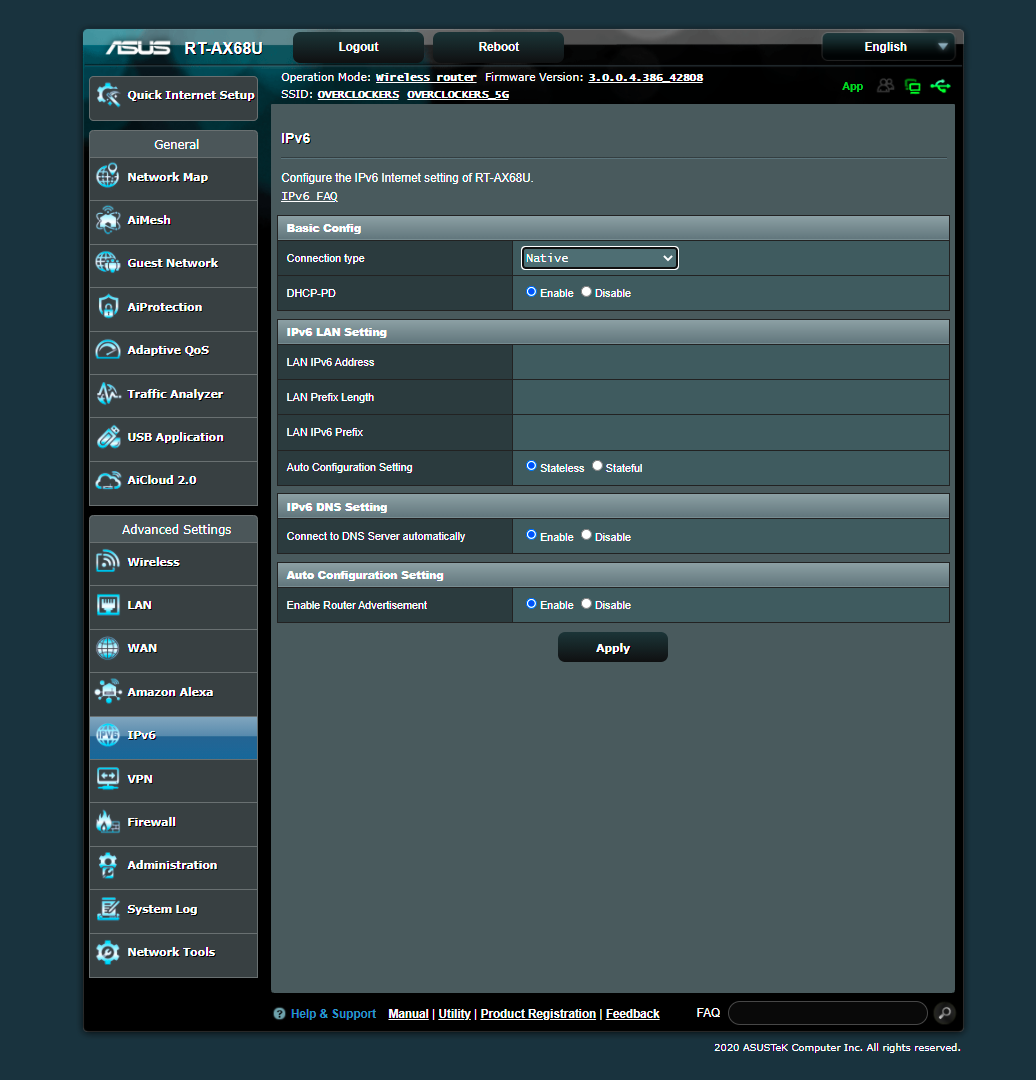The height and width of the screenshot is (1080, 1036).
Task: Go to the System Log label
Action: point(162,909)
